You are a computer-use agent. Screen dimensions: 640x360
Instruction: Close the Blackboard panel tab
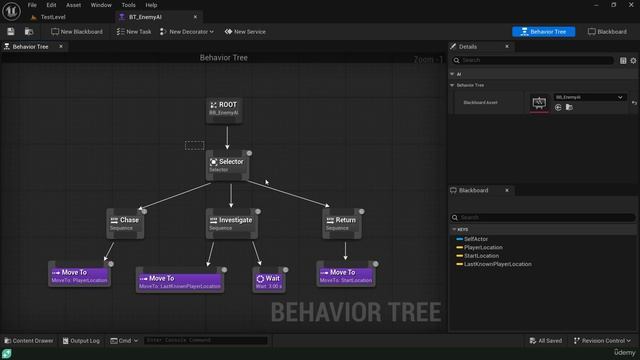pos(507,190)
